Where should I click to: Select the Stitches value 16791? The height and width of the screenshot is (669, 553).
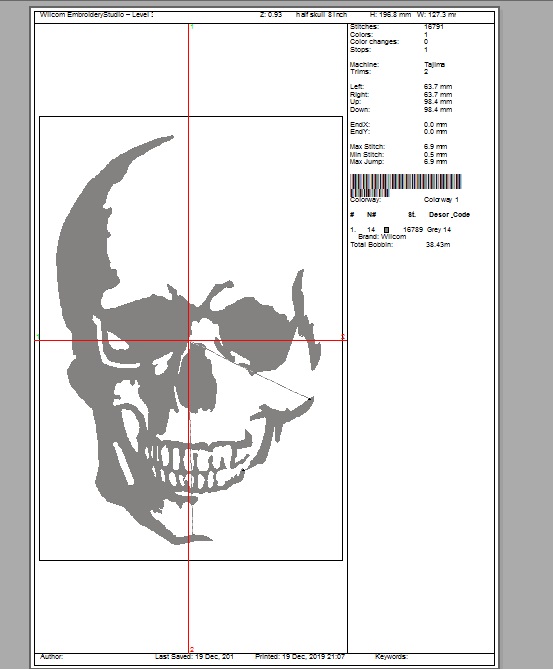pyautogui.click(x=434, y=27)
